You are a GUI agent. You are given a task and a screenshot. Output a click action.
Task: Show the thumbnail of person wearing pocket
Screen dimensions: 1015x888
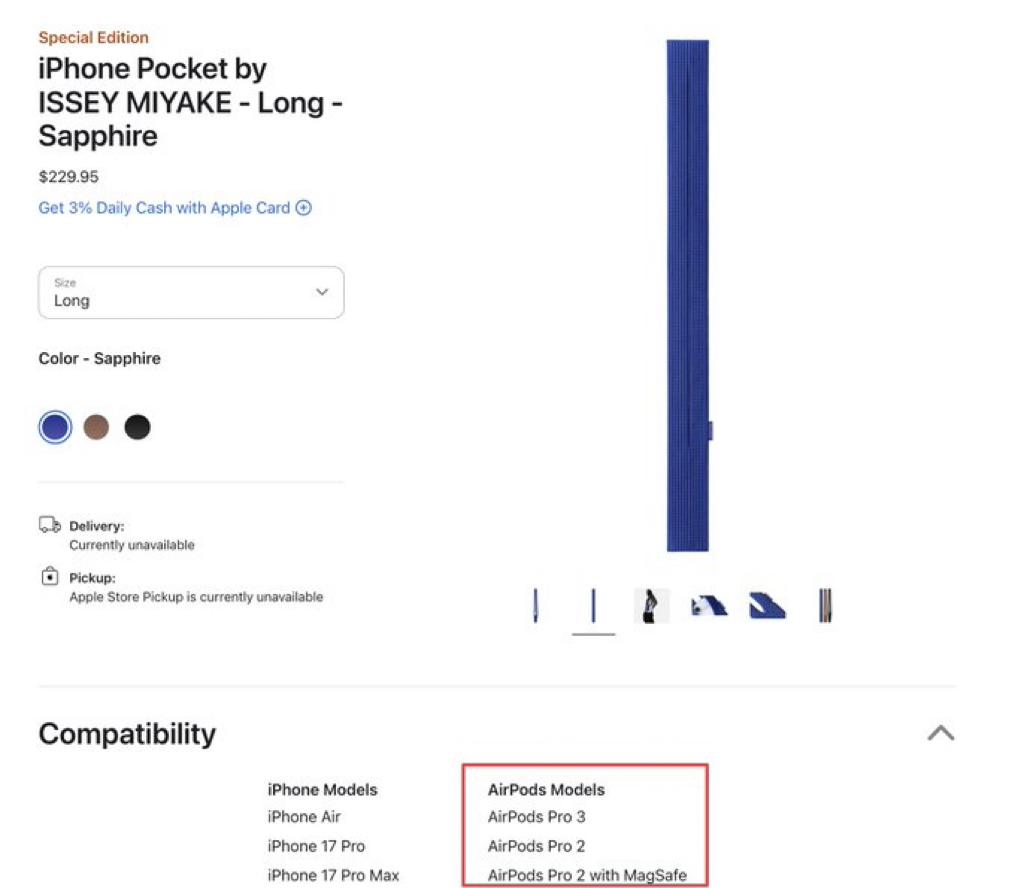[x=651, y=606]
